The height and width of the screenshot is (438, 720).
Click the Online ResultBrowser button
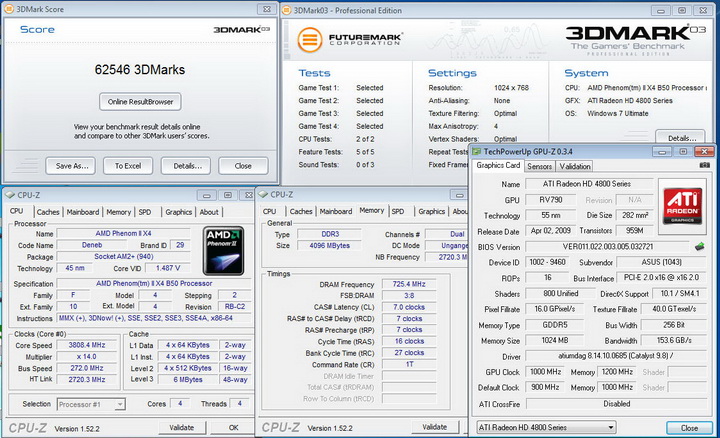tap(140, 102)
